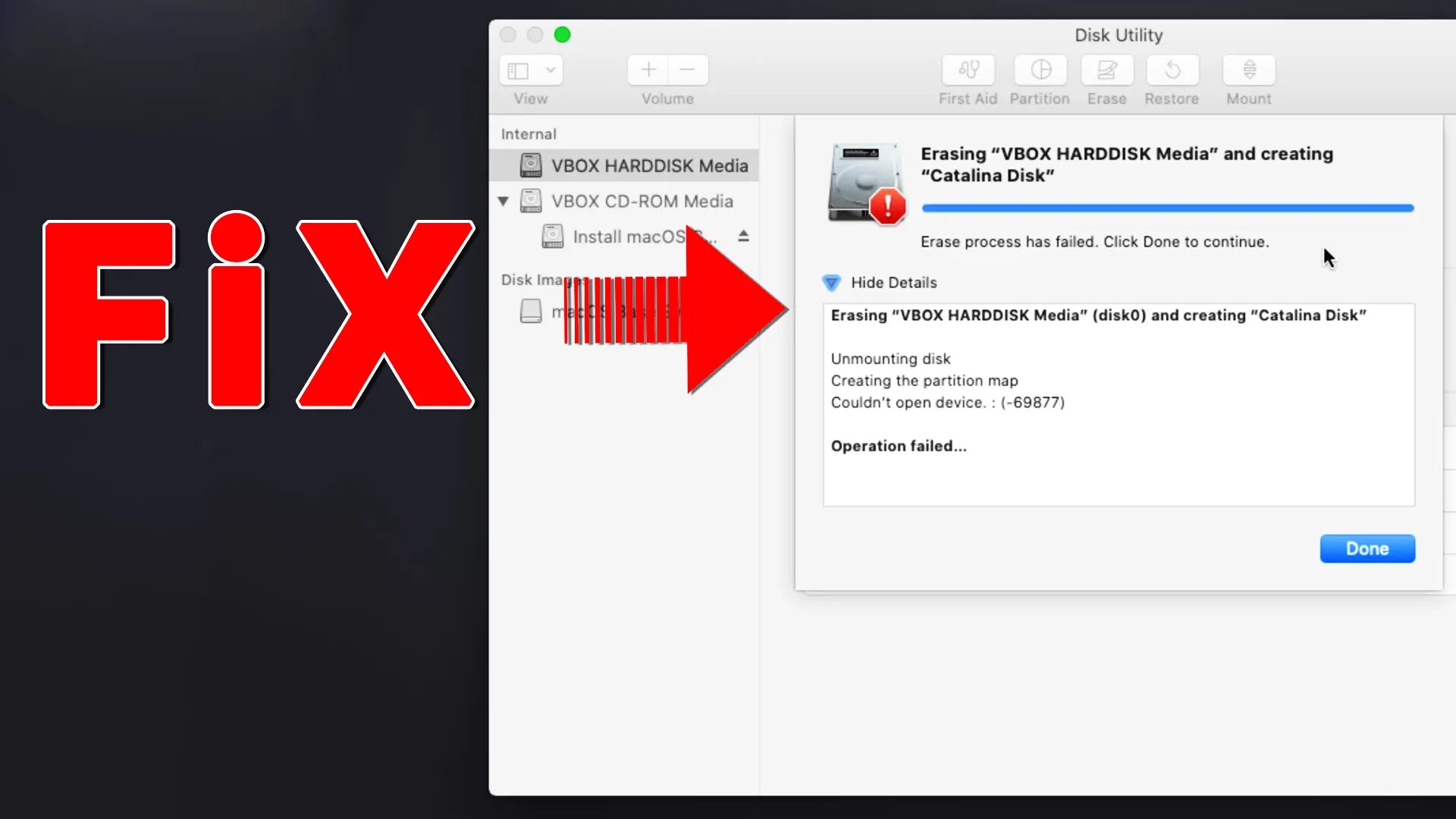Viewport: 1456px width, 819px height.
Task: Click the VBOX HARDDISK Media eject button
Action: coord(745,236)
